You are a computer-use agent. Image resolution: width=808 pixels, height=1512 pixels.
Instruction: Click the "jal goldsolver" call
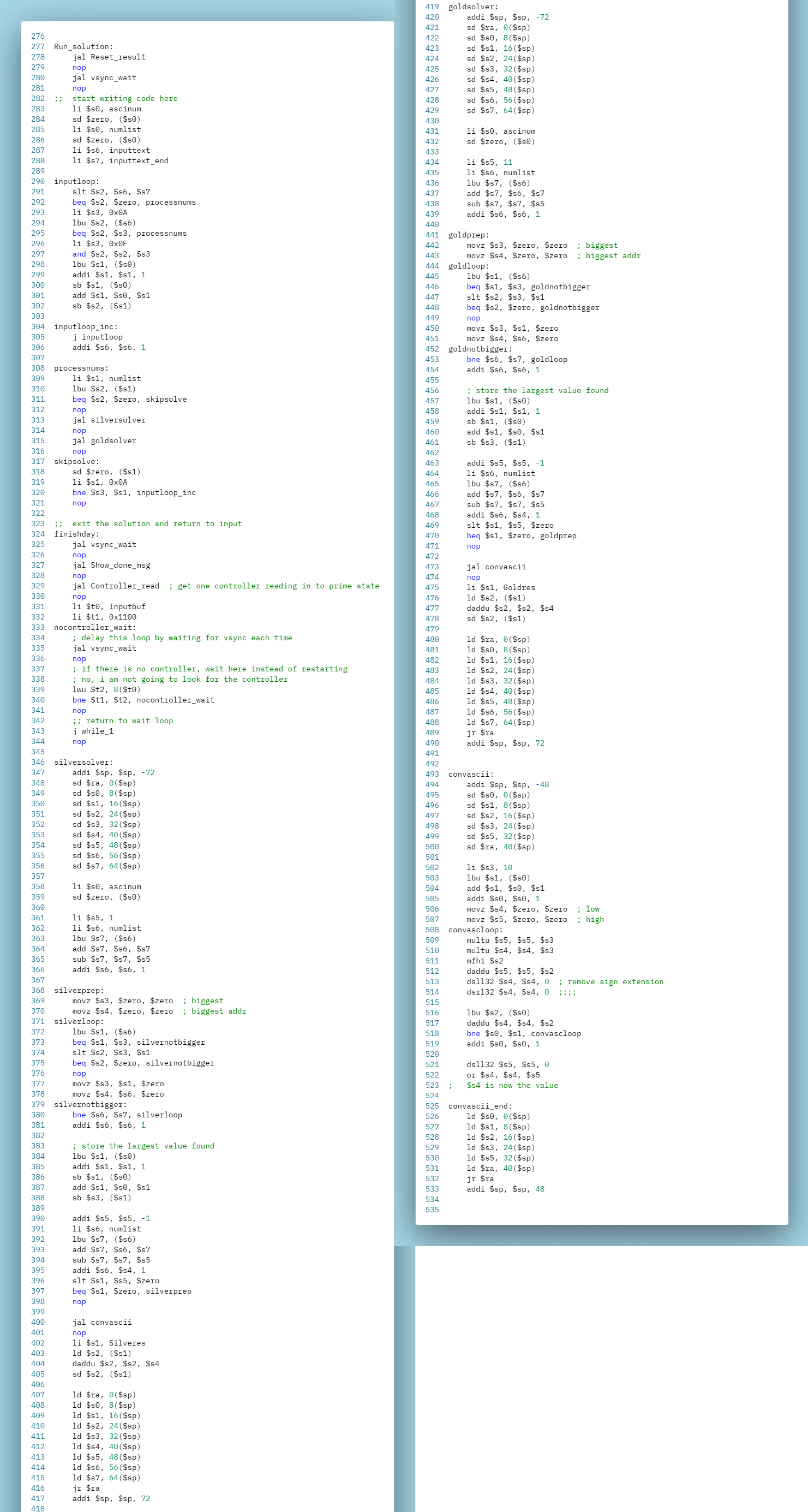tap(104, 441)
